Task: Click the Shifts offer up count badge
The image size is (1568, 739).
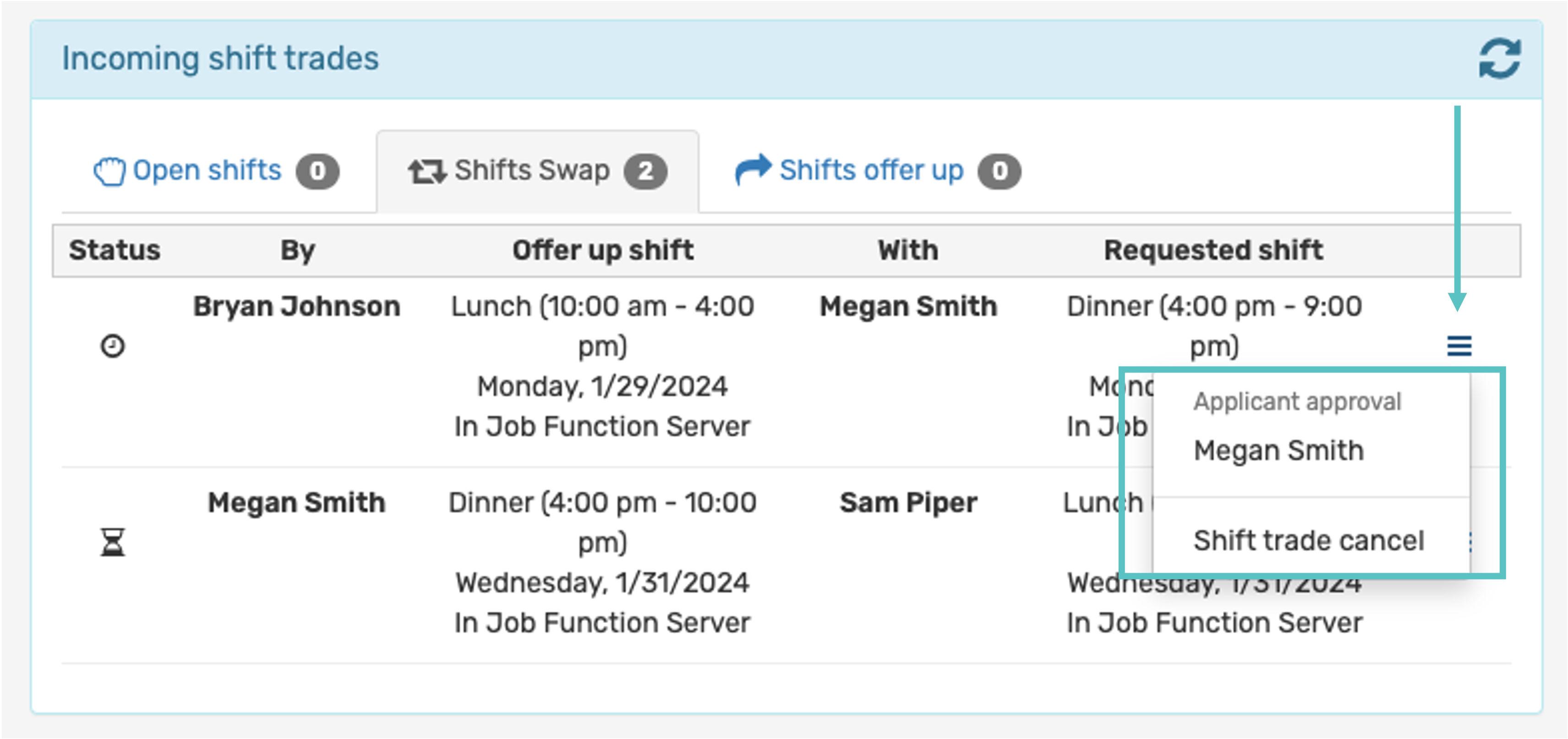Action: point(1000,172)
